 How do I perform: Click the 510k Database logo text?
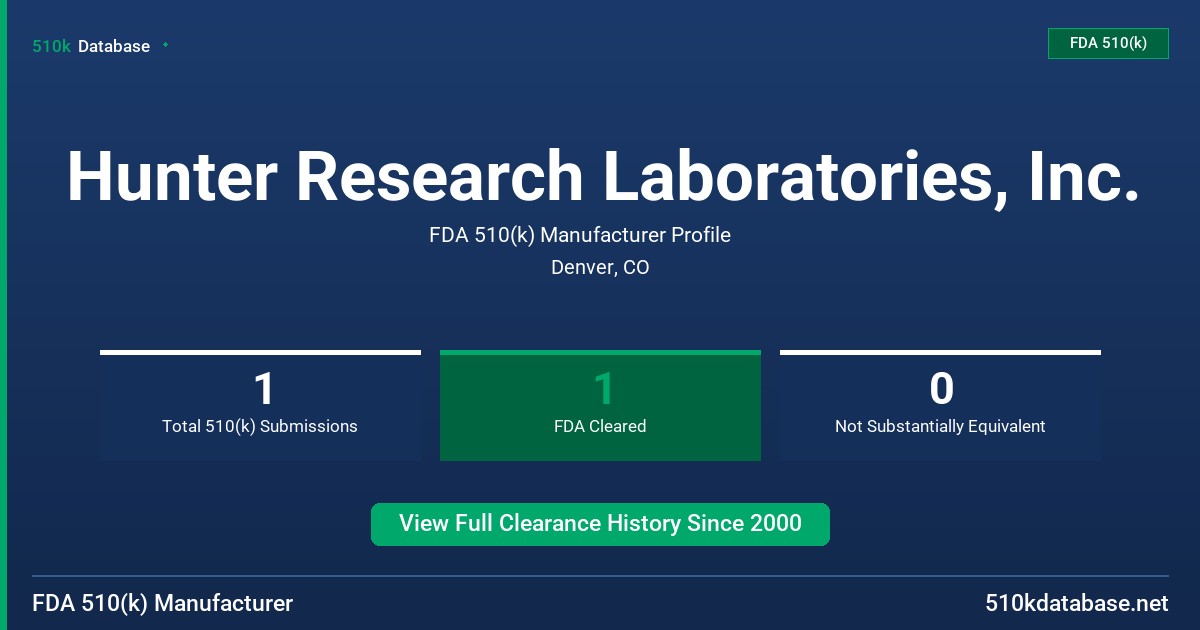point(91,46)
